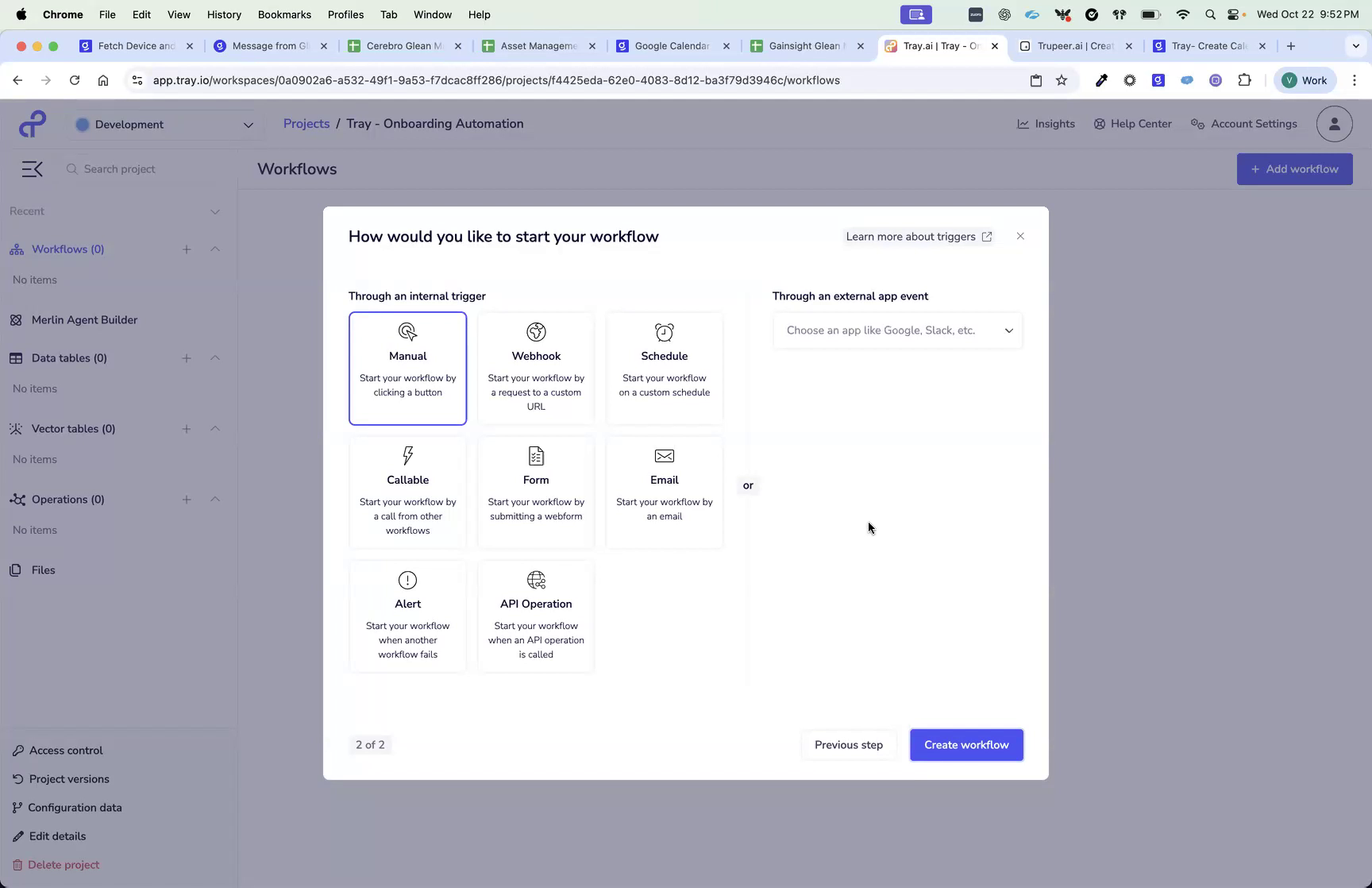
Task: Pick the Form trigger
Action: coord(536,491)
